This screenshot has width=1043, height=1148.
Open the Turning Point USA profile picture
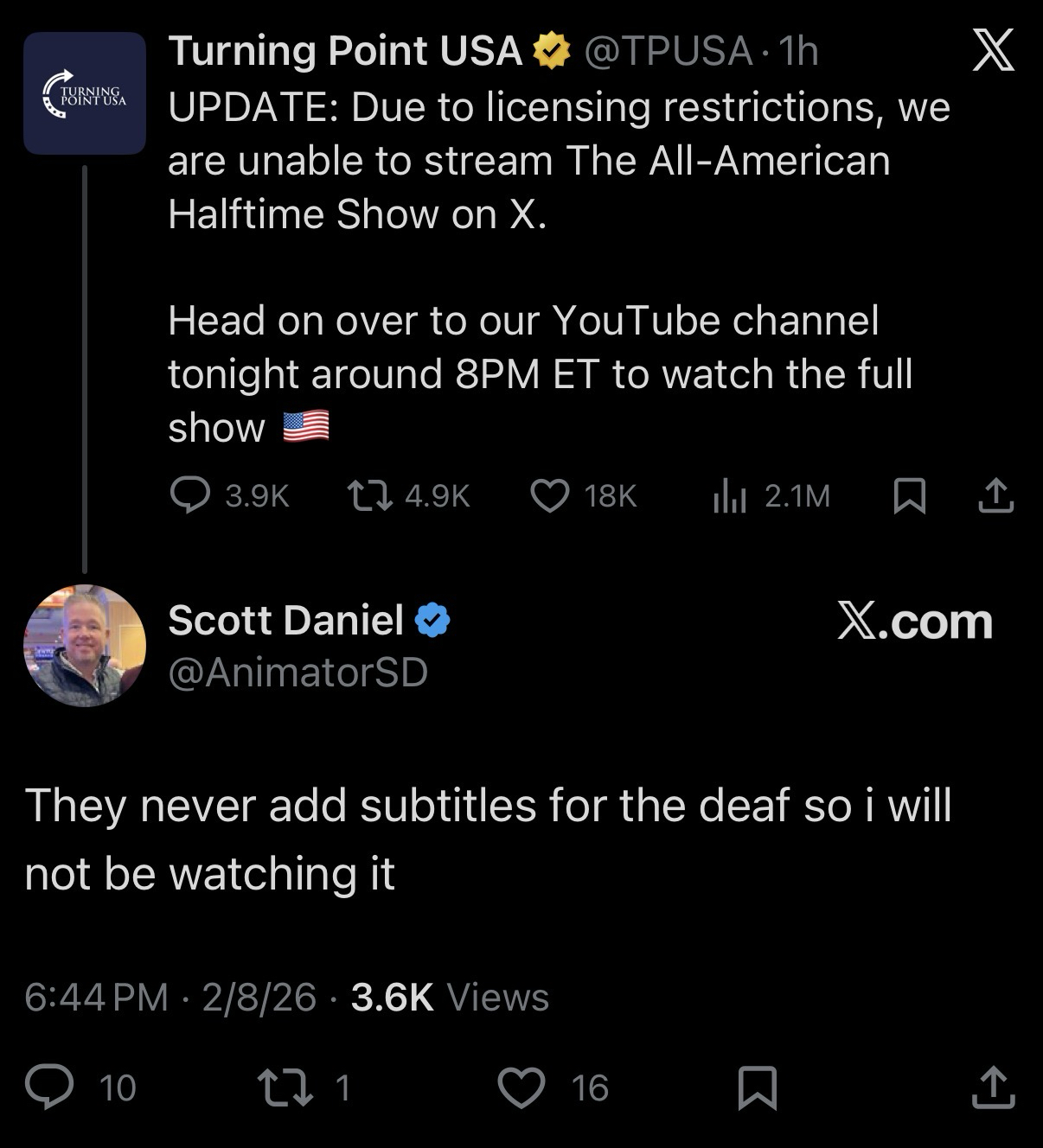pyautogui.click(x=84, y=93)
